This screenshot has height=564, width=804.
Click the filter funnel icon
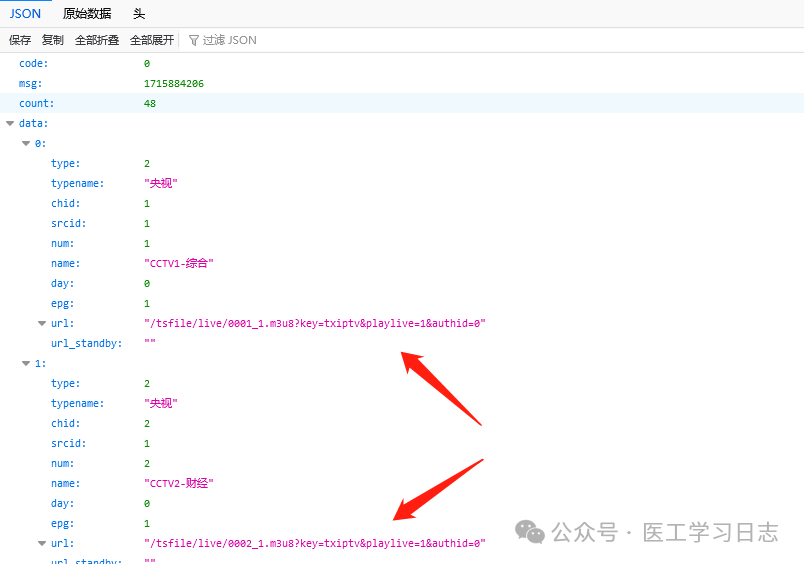(x=193, y=41)
